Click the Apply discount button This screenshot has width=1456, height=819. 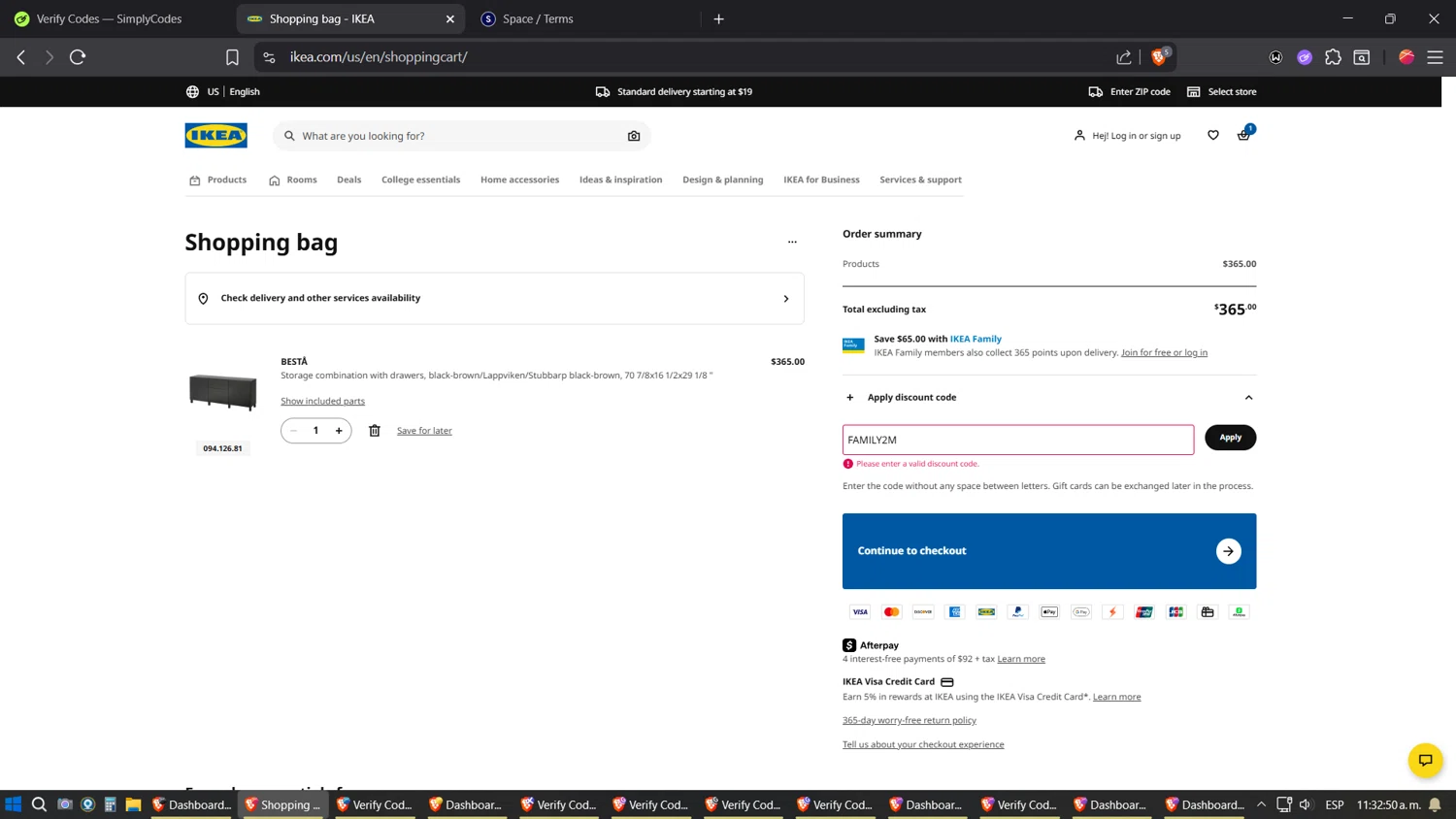(1230, 438)
